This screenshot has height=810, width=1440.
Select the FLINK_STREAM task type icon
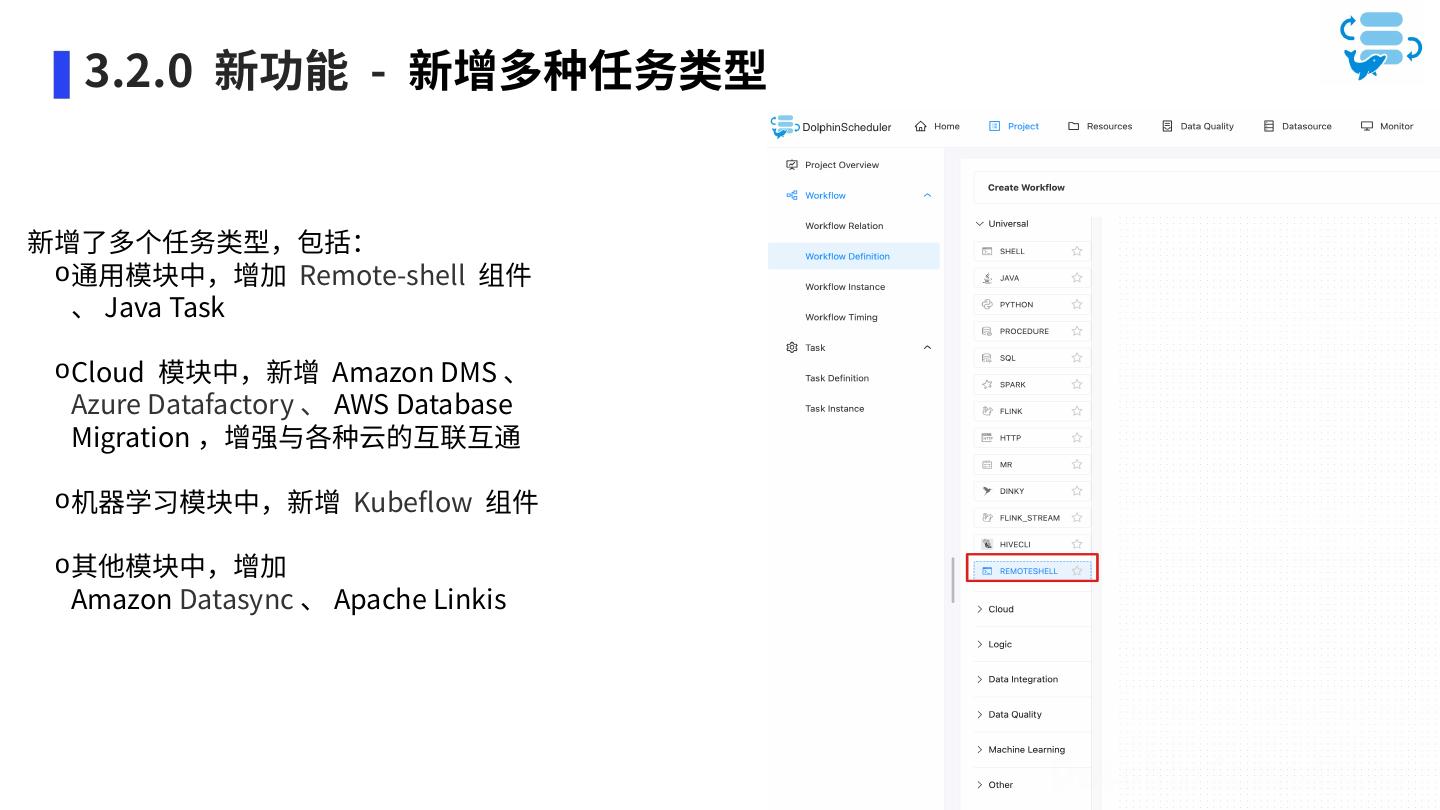click(987, 518)
